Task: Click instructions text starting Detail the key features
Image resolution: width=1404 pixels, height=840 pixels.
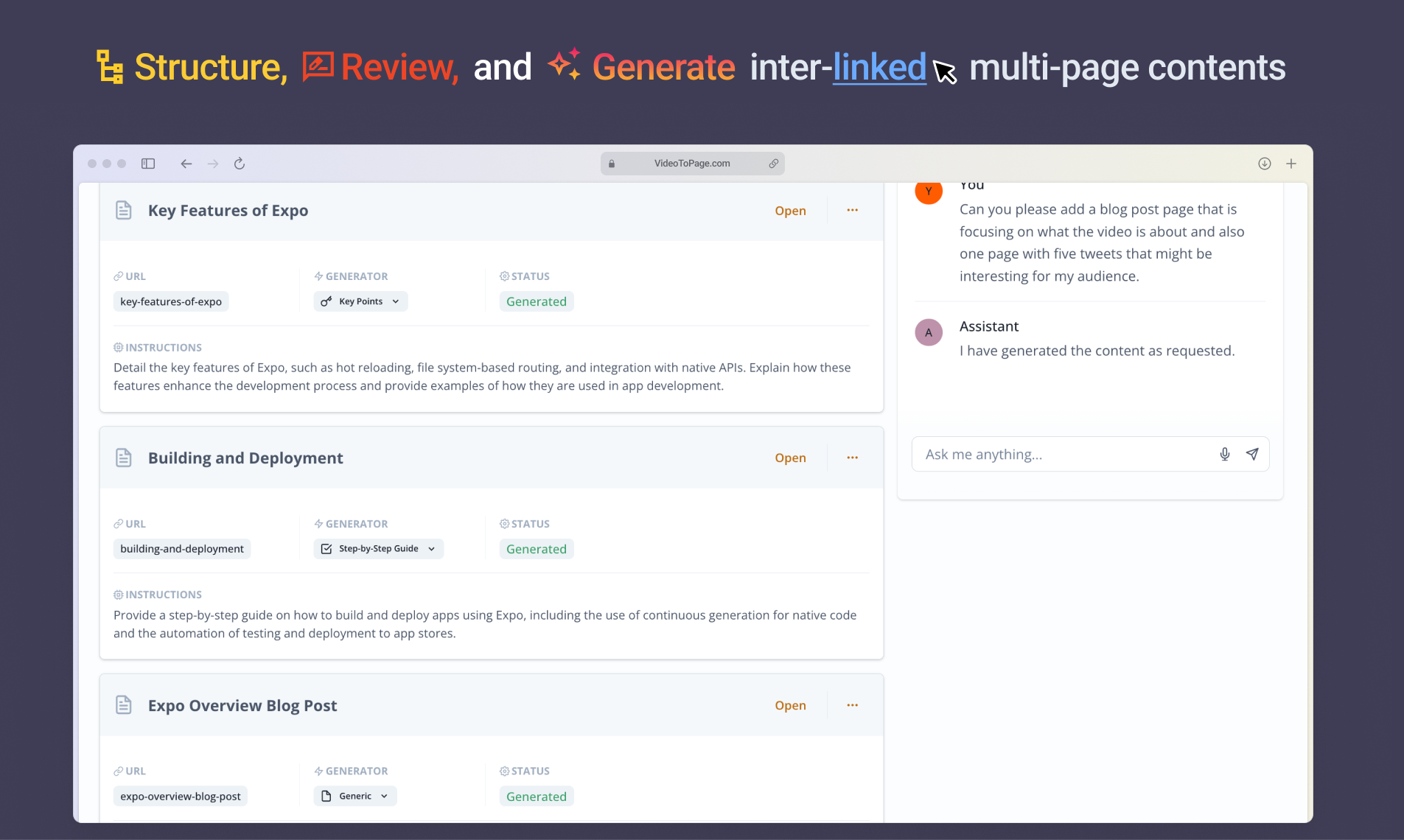Action: point(482,377)
